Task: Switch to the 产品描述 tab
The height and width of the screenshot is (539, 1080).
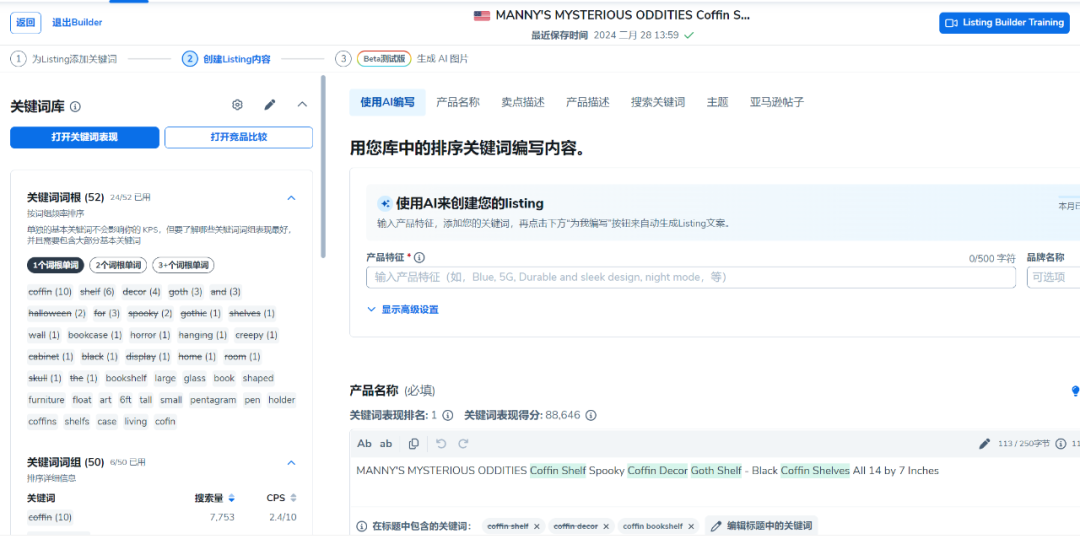Action: pos(588,102)
